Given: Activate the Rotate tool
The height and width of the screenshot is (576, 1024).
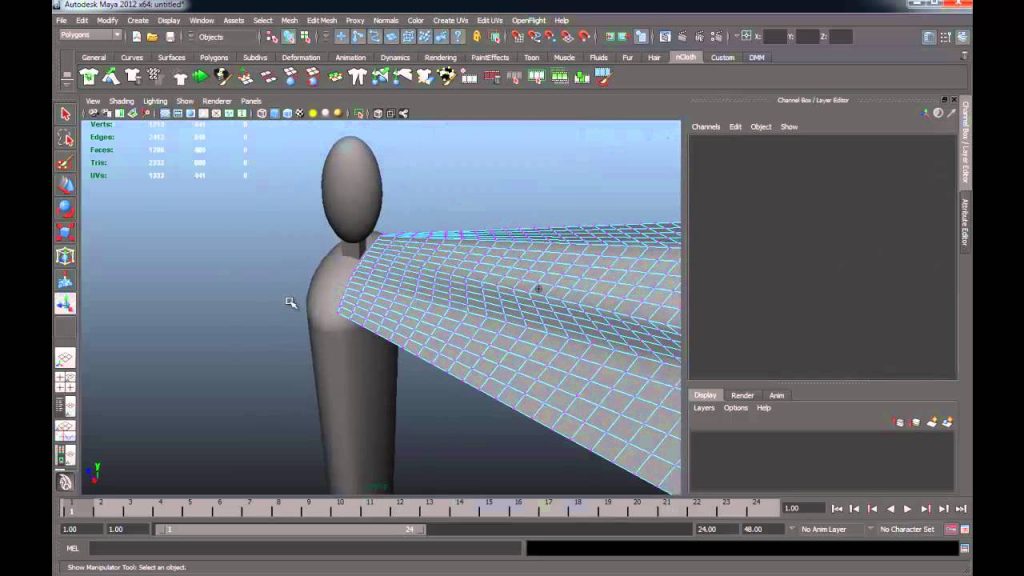Looking at the screenshot, I should coord(65,209).
